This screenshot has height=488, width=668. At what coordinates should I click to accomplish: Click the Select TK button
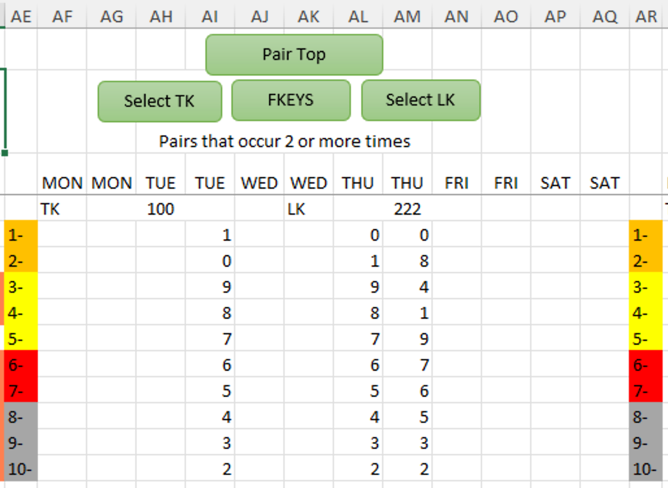coord(160,101)
